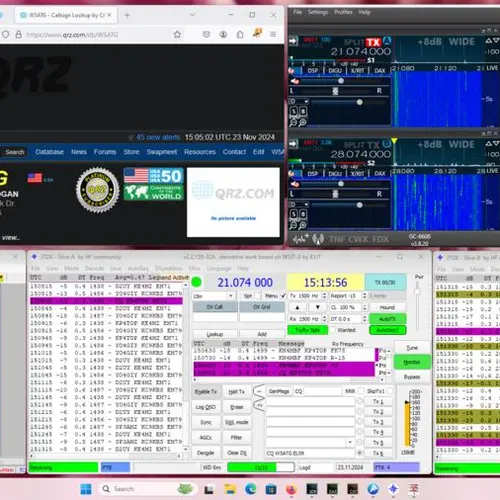Open the DSP tab on slice A
This screenshot has width=500, height=500.
(312, 71)
